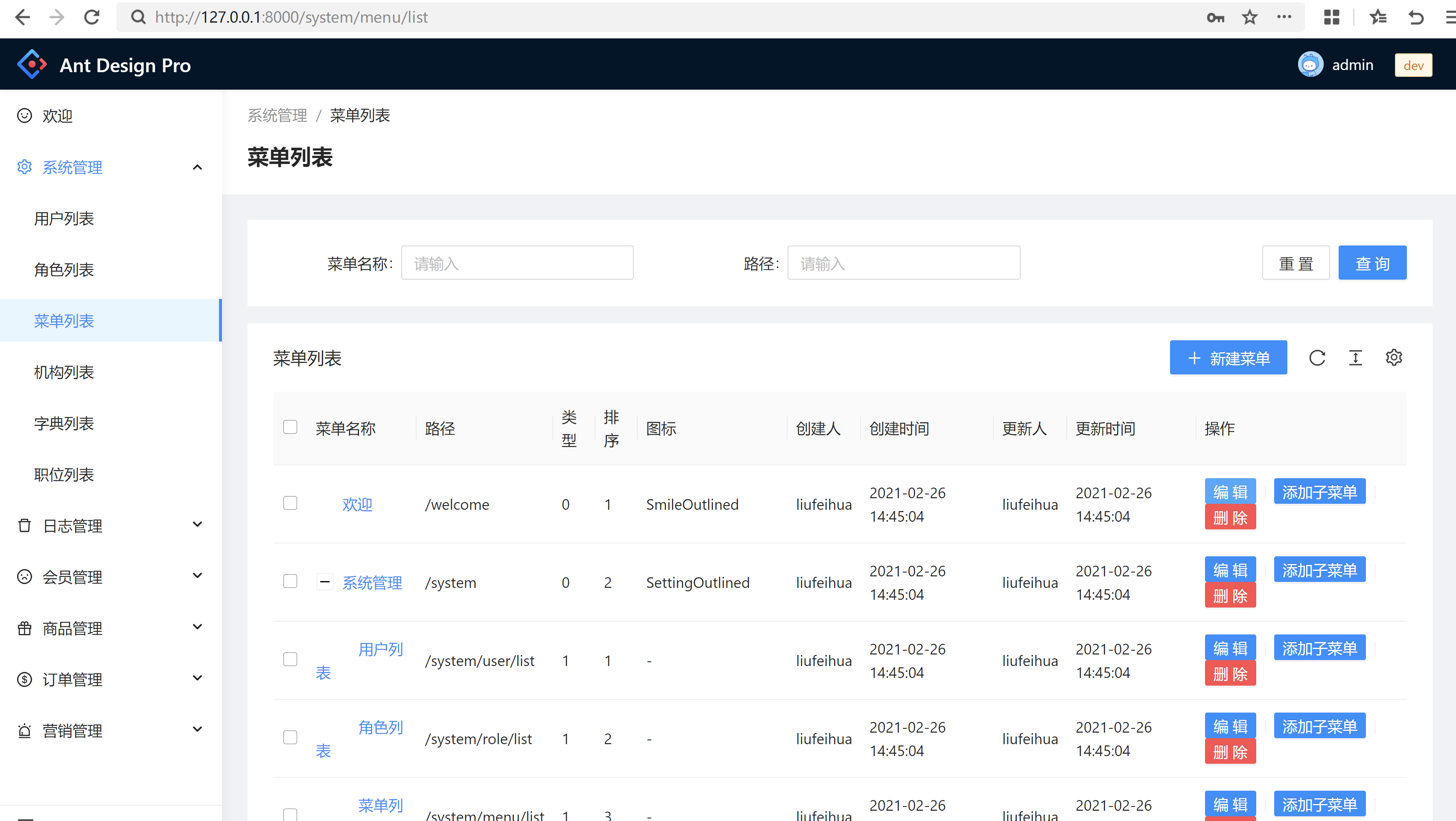This screenshot has width=1456, height=821.
Task: Open the browser apps grid icon
Action: pyautogui.click(x=1332, y=18)
